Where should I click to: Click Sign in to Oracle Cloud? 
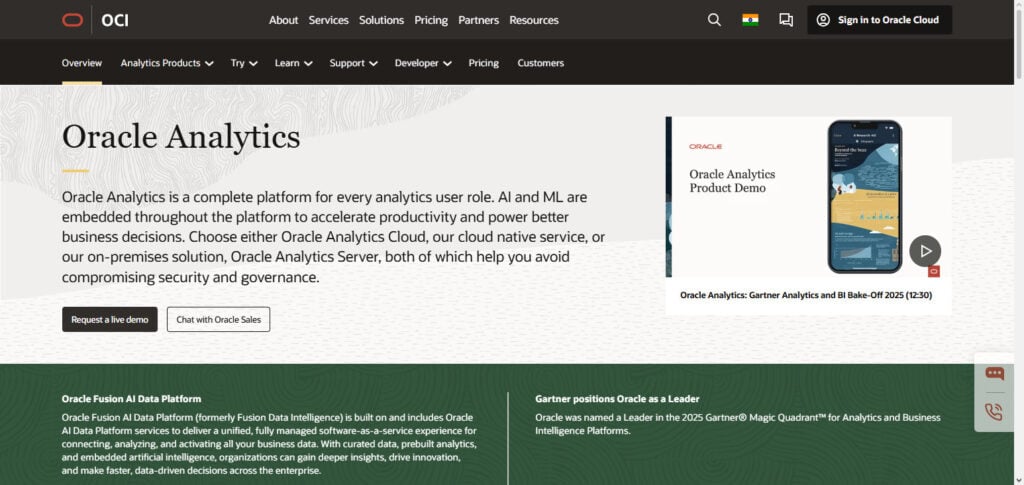[880, 20]
